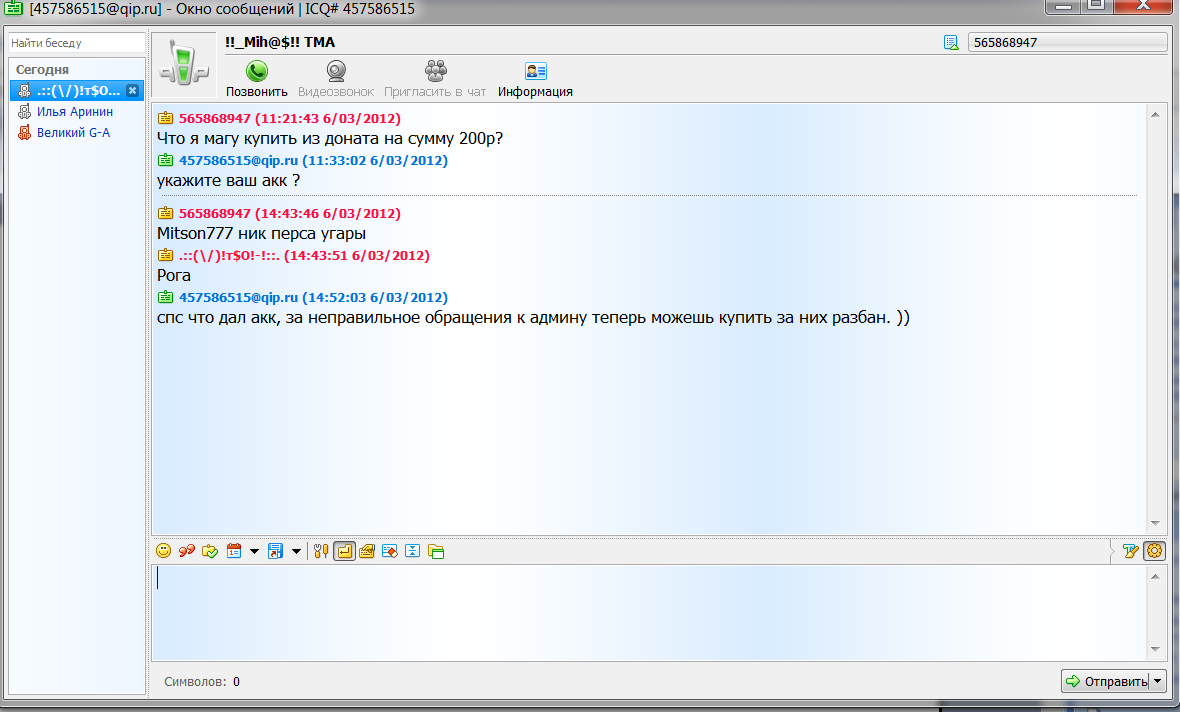Click the Найти беседу search field
The height and width of the screenshot is (712, 1180).
pos(76,43)
